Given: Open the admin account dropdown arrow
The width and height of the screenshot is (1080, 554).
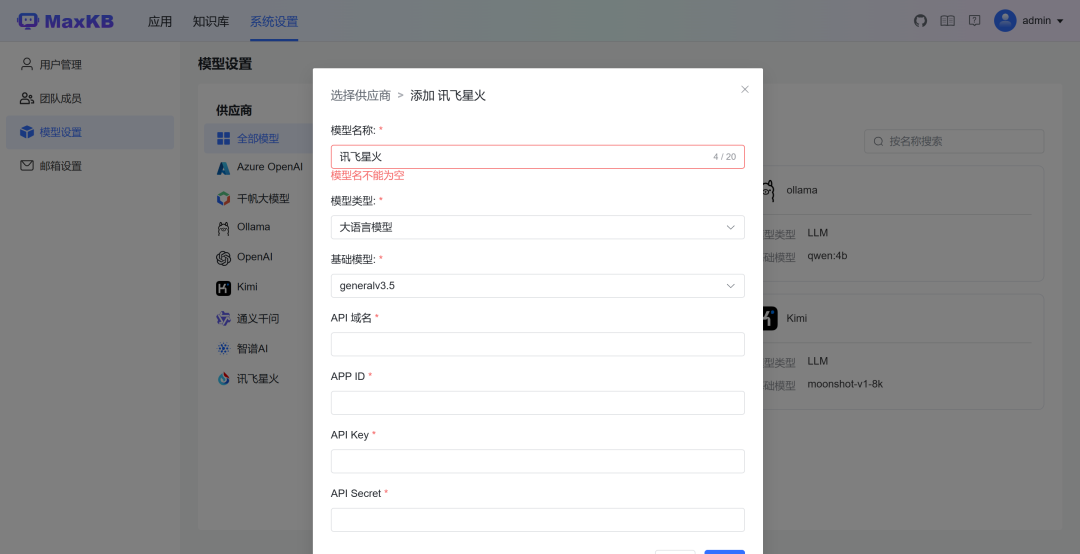Looking at the screenshot, I should click(1060, 21).
